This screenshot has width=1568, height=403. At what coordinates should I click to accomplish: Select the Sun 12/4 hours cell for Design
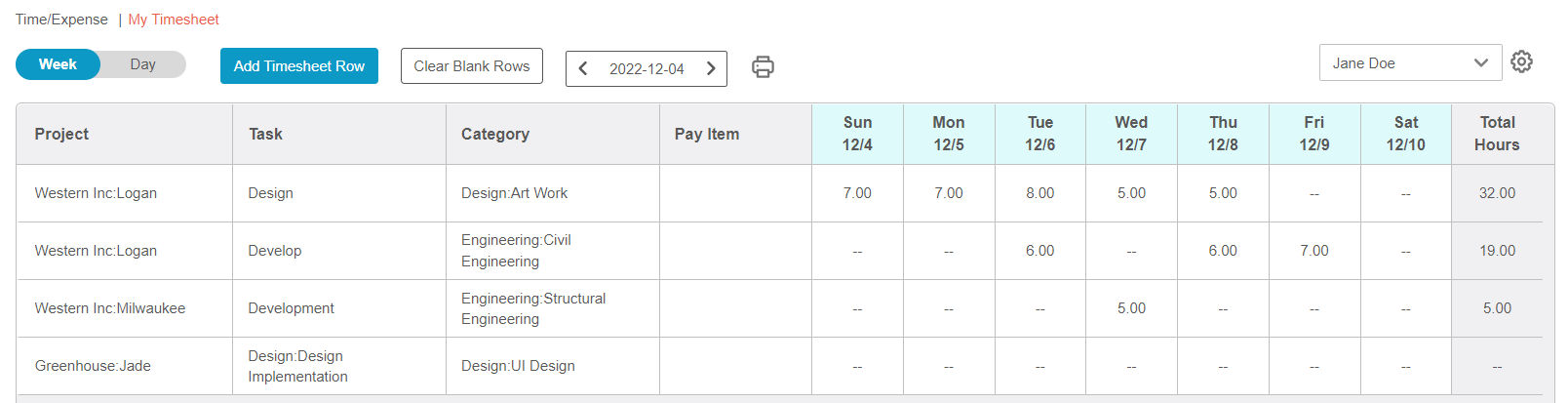[858, 193]
